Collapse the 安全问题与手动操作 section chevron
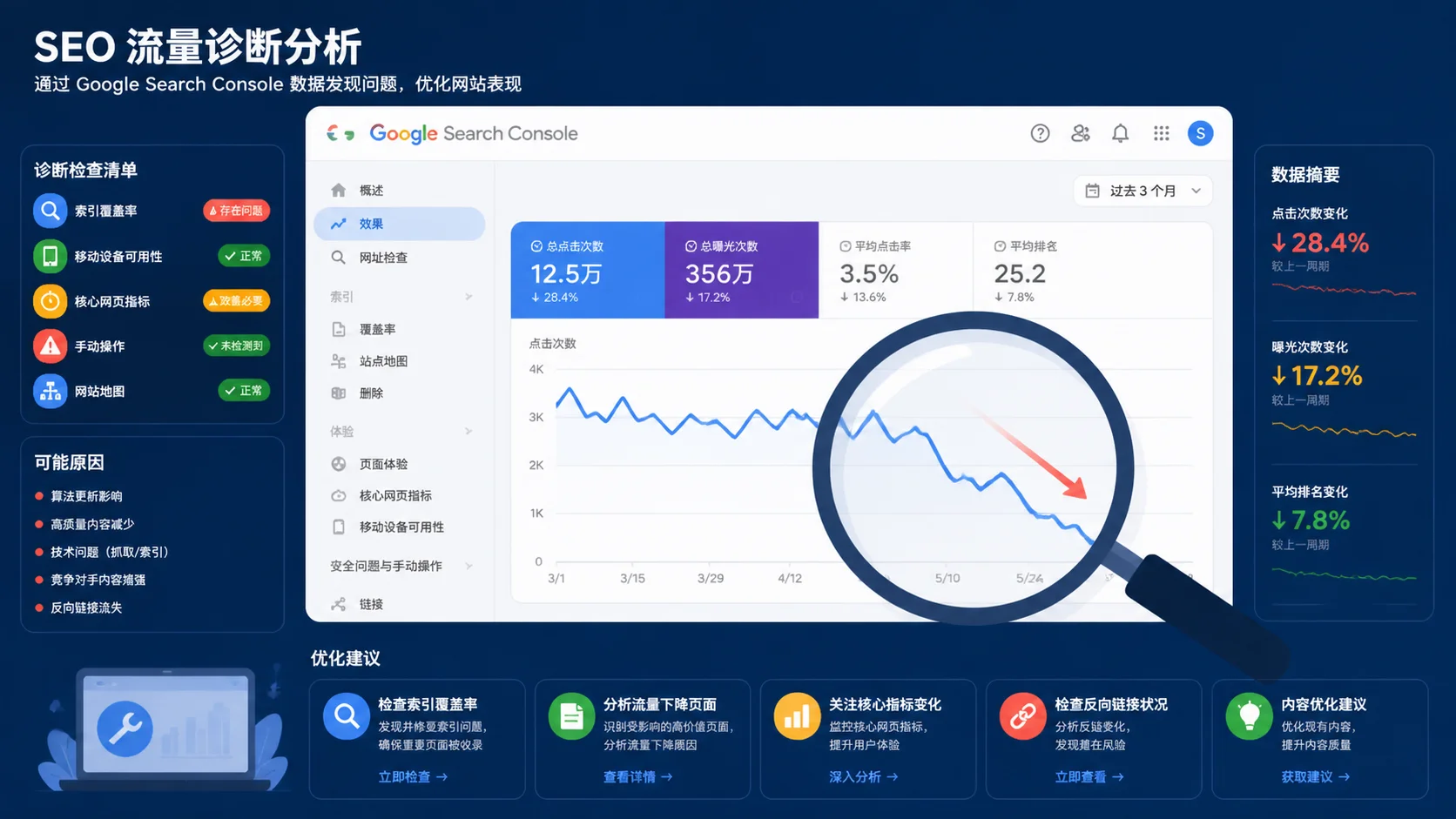This screenshot has height=819, width=1456. point(468,566)
